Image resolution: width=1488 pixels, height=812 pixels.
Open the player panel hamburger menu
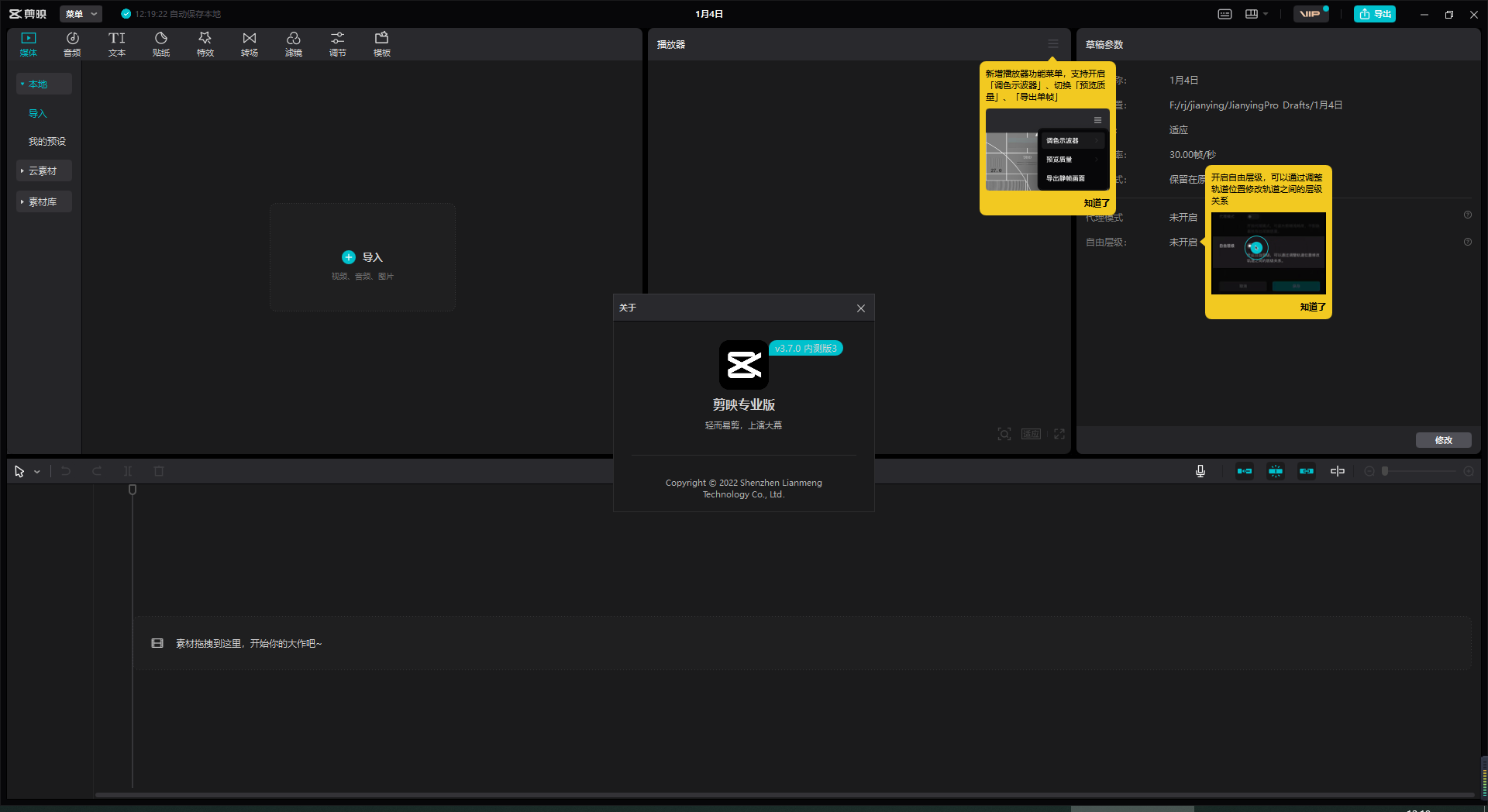click(1053, 44)
